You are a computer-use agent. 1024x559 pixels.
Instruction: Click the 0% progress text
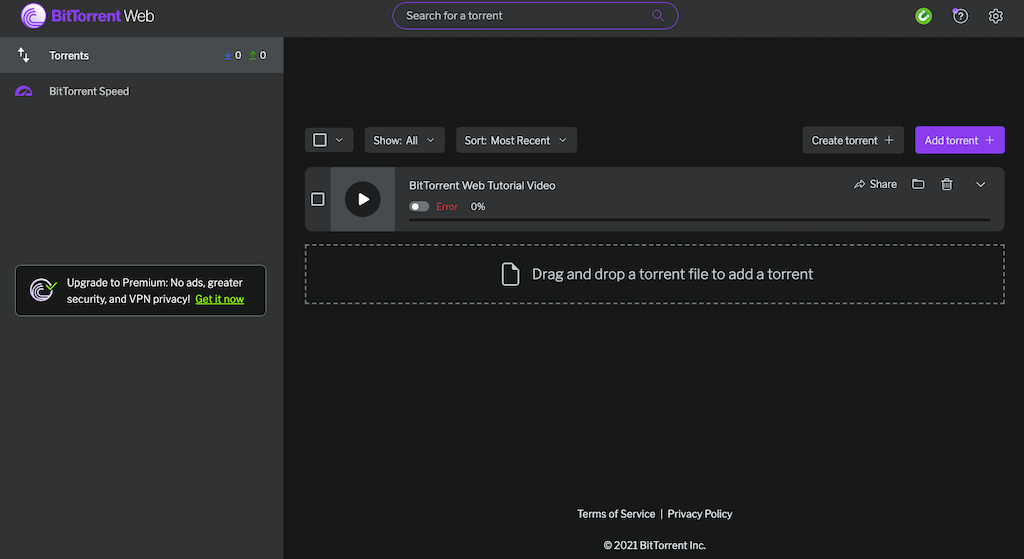tap(478, 206)
